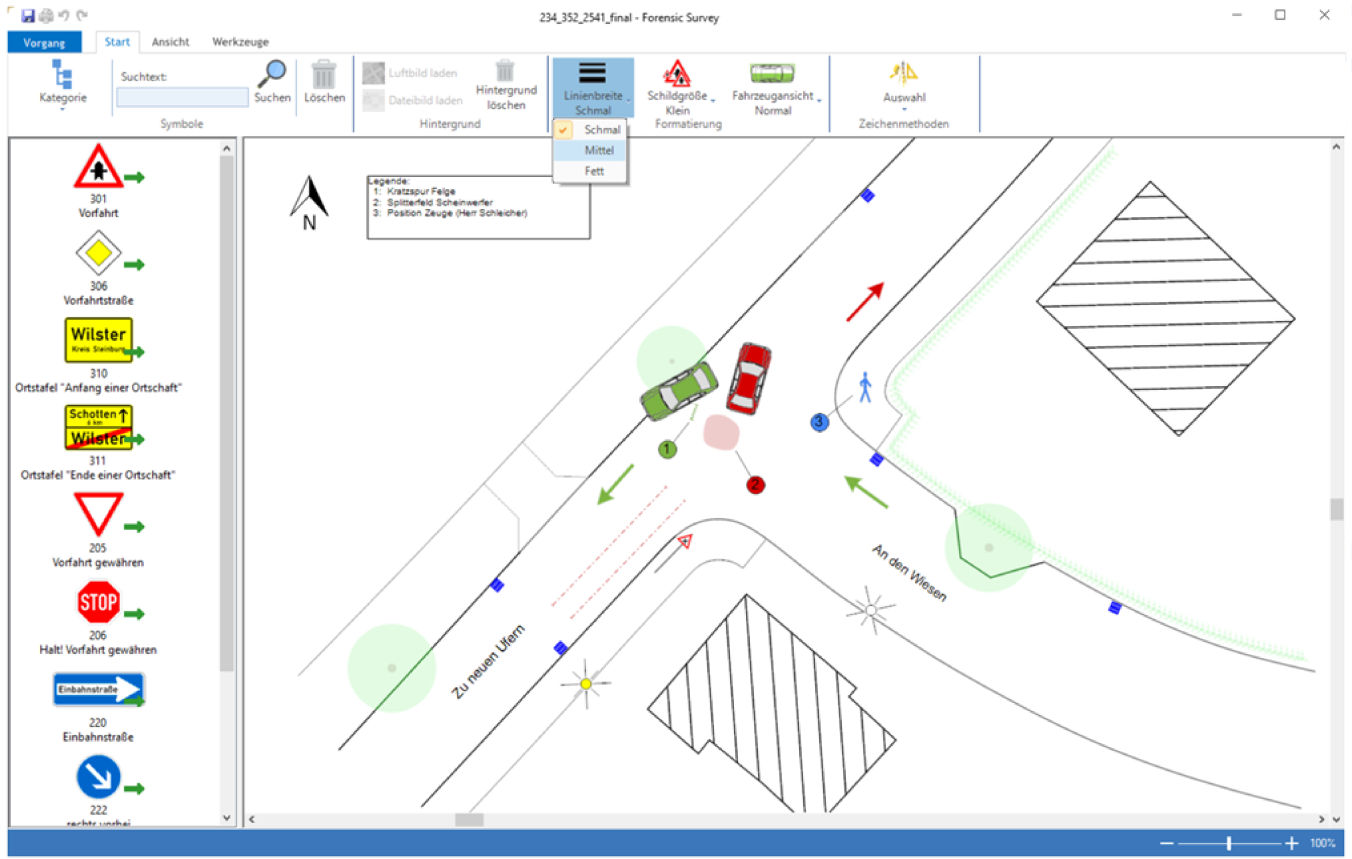This screenshot has width=1352, height=859.
Task: Select Fett line width option
Action: [594, 171]
